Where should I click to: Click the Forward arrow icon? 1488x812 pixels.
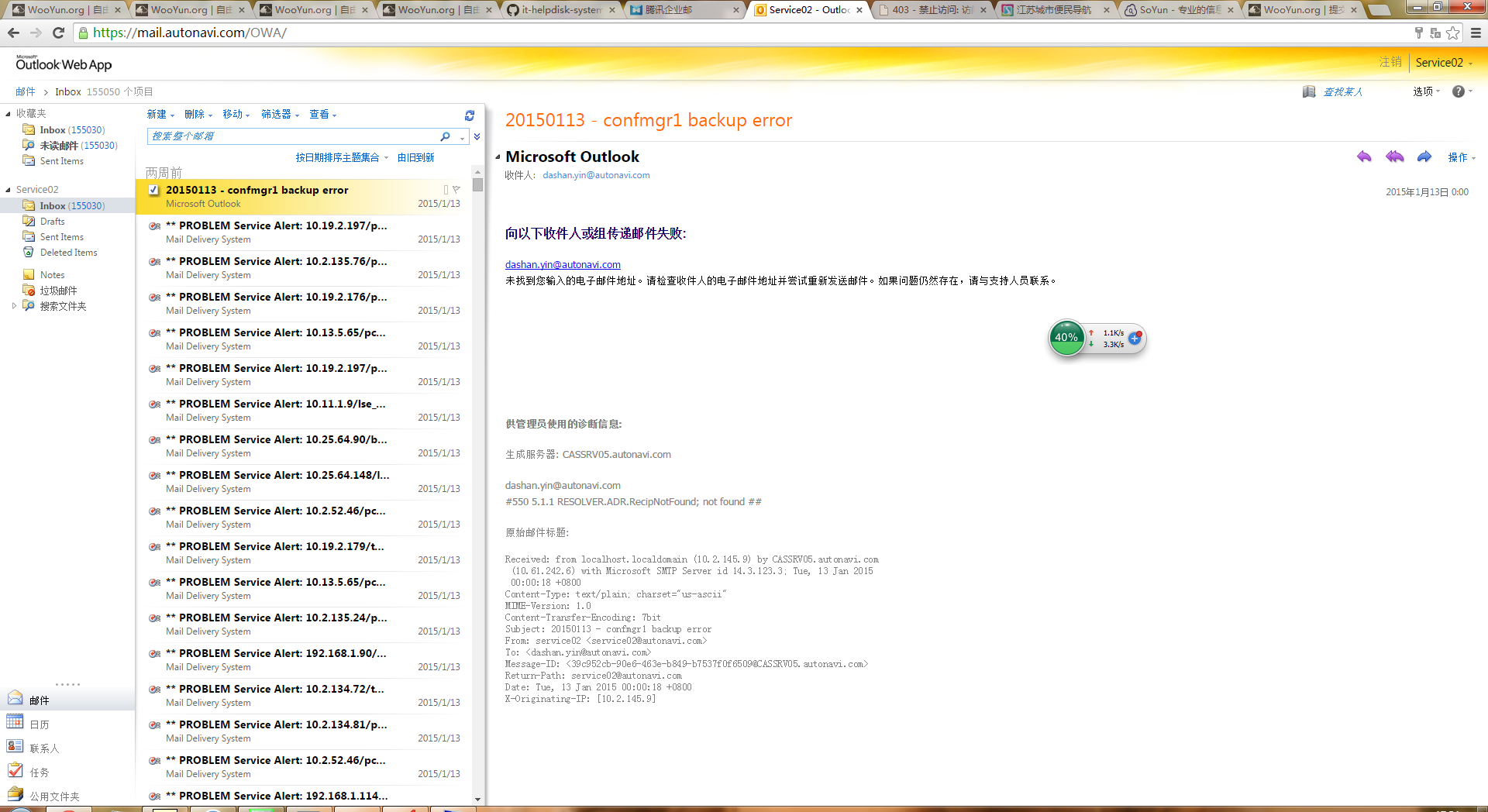click(1424, 157)
